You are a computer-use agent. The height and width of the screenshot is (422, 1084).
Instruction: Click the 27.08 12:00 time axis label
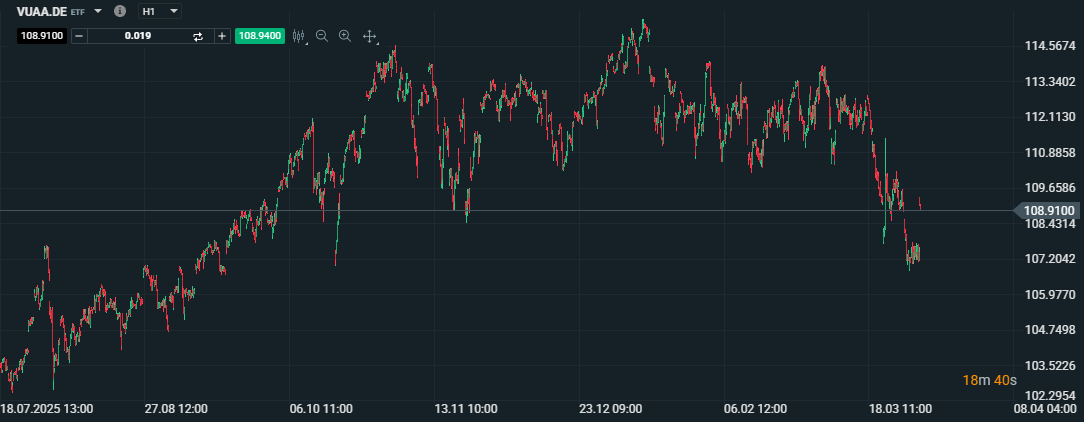point(176,408)
